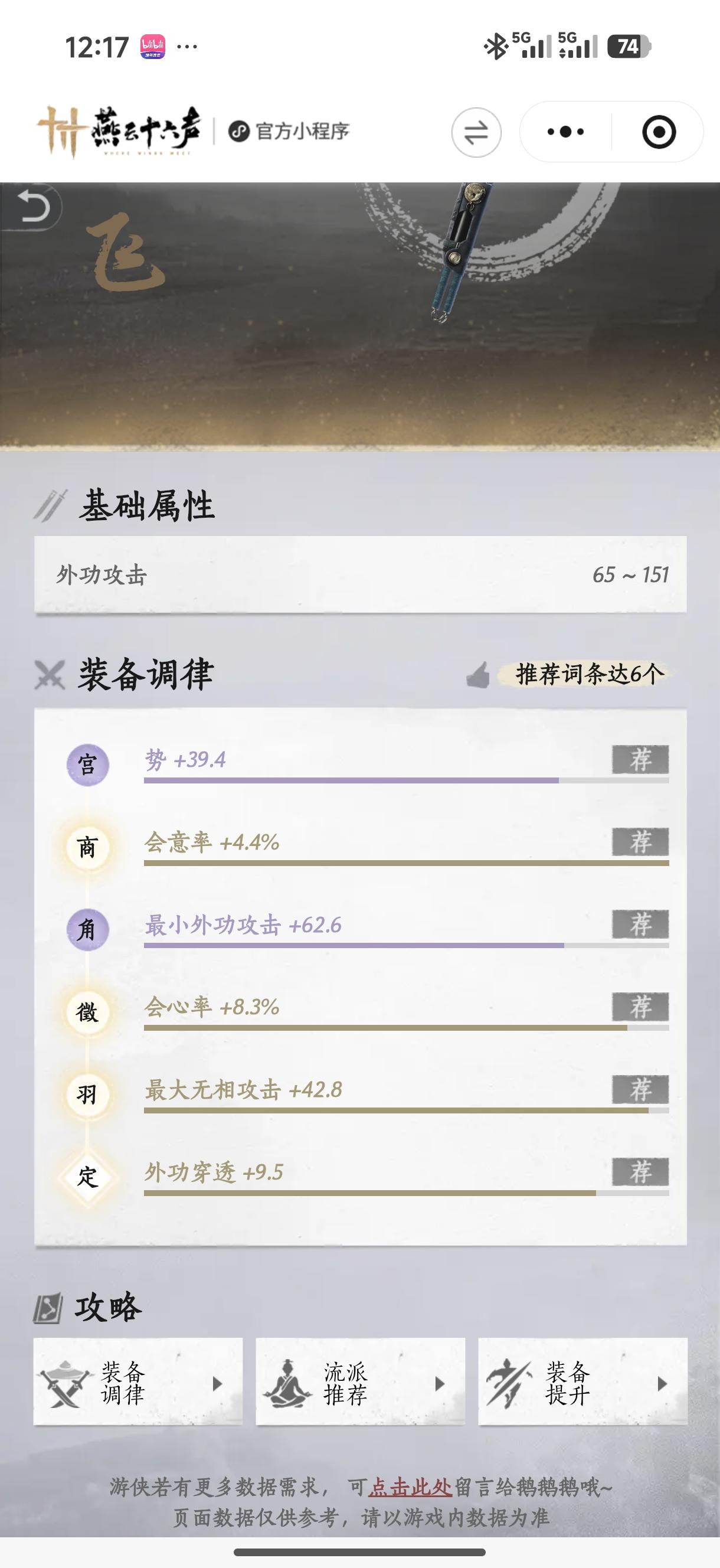The image size is (720, 1568).
Task: Tap the 荐 badge beside 会意率
Action: 640,842
